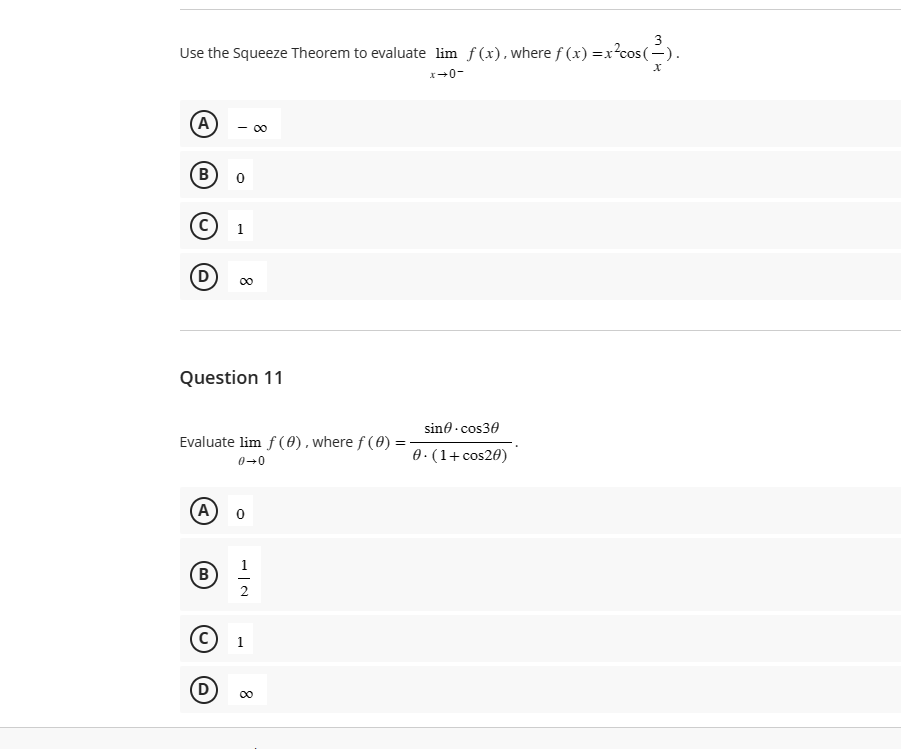The height and width of the screenshot is (749, 901).
Task: Click the infinity symbol answer in Question 10
Action: coord(244,279)
